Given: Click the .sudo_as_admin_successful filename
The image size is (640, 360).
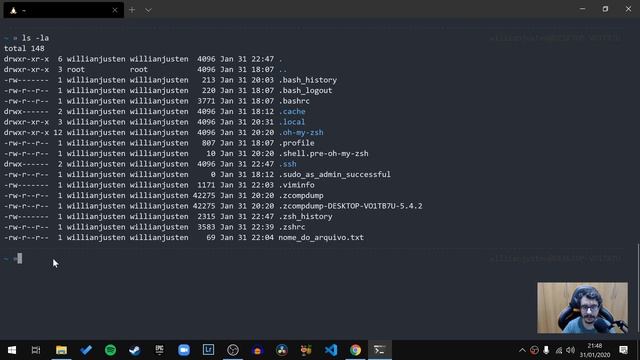Looking at the screenshot, I should coord(334,174).
